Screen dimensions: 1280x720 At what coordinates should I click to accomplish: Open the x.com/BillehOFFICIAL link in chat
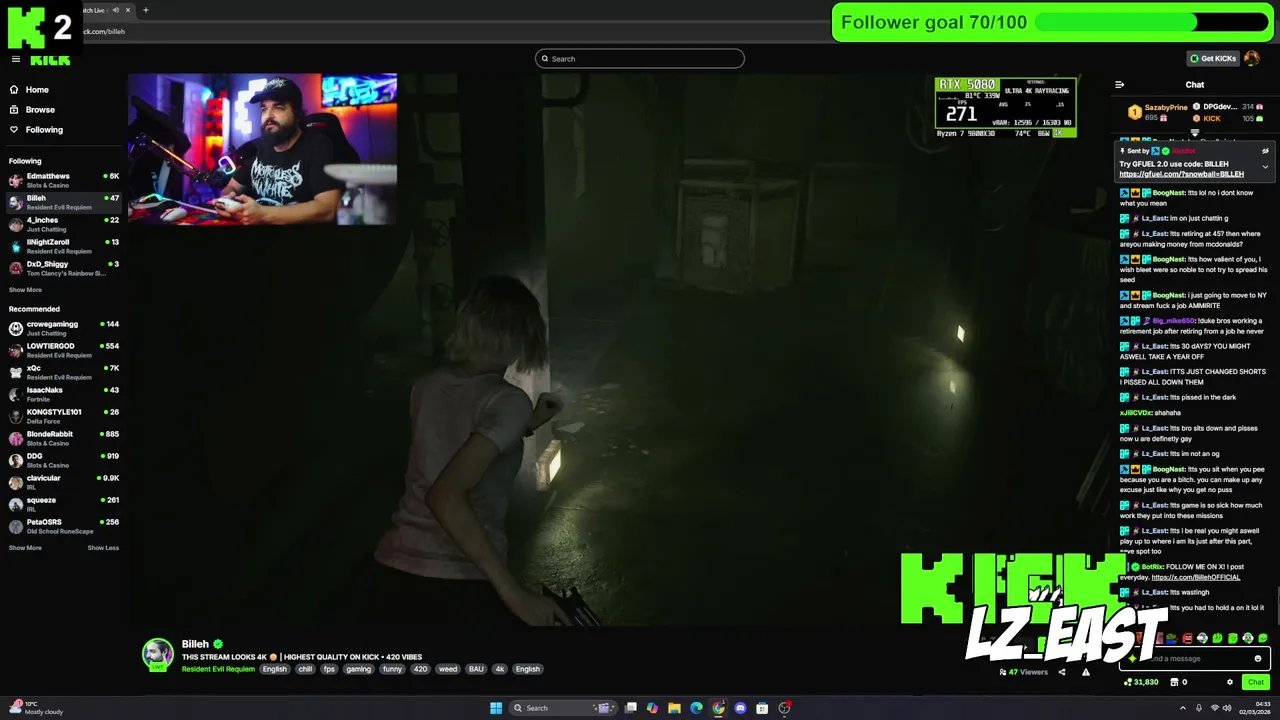pos(1195,577)
